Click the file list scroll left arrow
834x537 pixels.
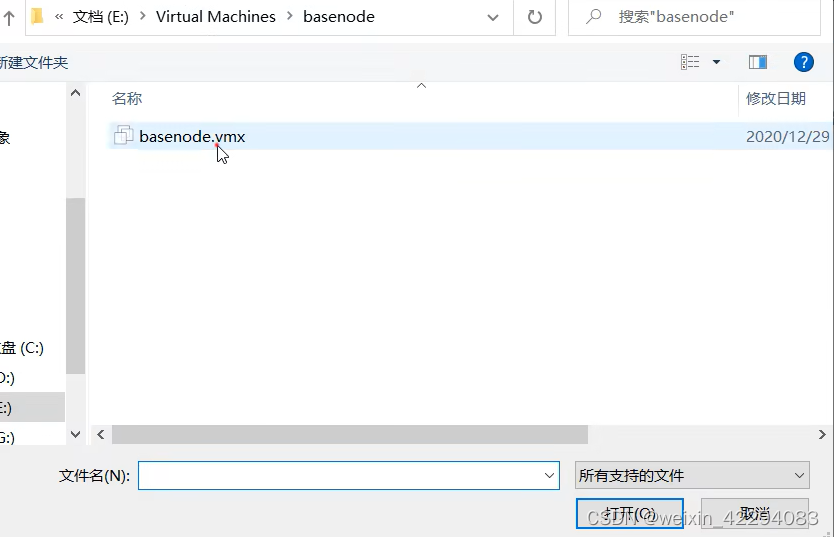[101, 434]
